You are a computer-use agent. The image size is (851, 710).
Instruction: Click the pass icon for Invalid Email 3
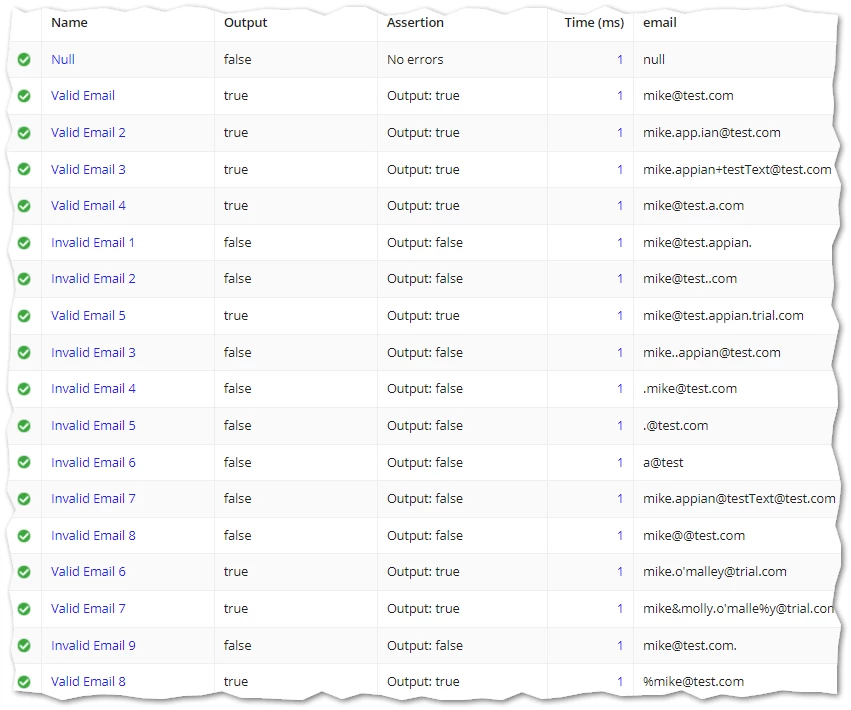24,352
